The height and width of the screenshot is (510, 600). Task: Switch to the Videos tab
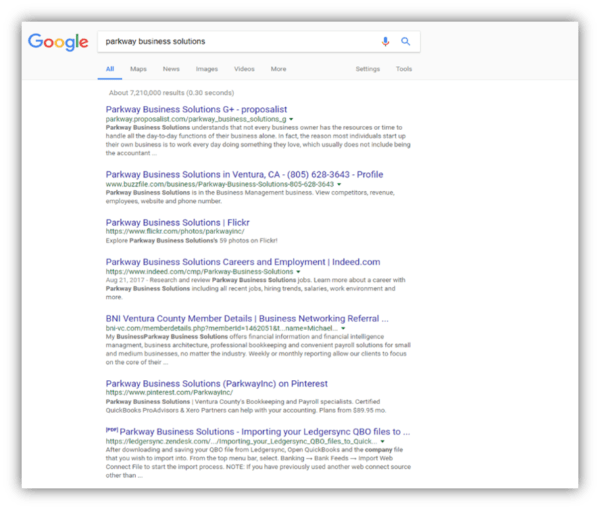(x=244, y=69)
